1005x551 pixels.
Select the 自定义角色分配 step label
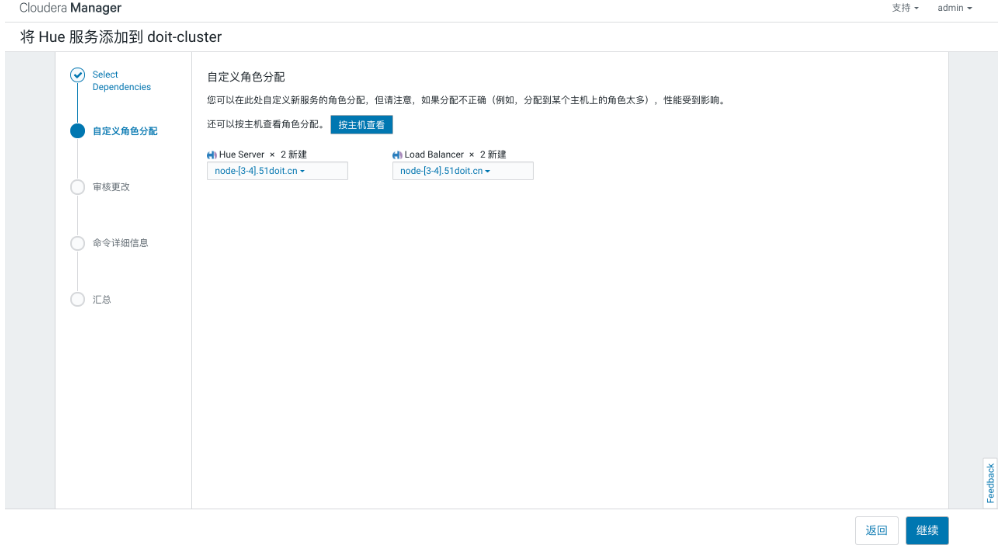[125, 131]
